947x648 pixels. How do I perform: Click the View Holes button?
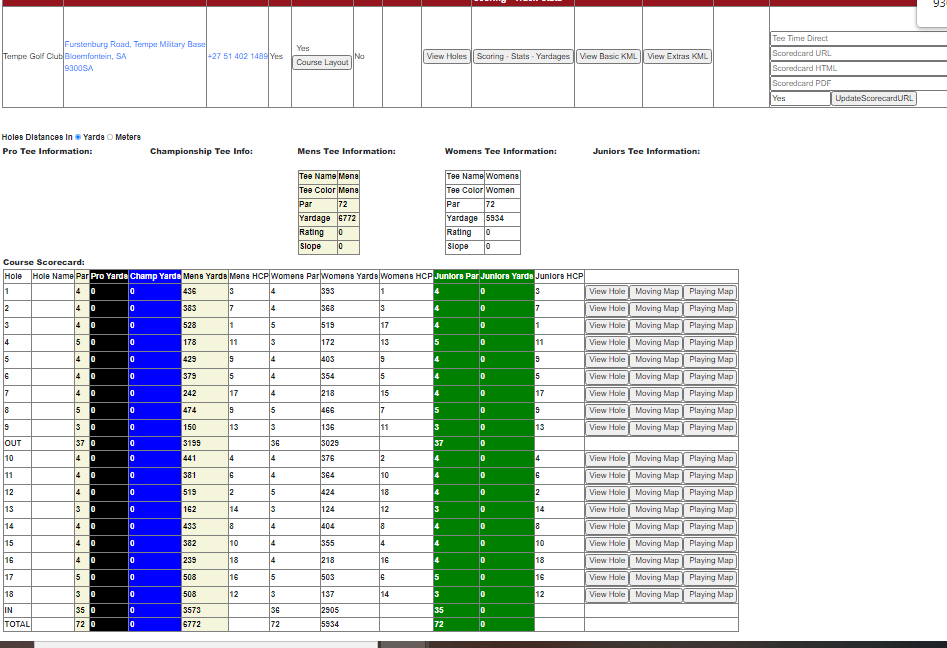click(446, 56)
